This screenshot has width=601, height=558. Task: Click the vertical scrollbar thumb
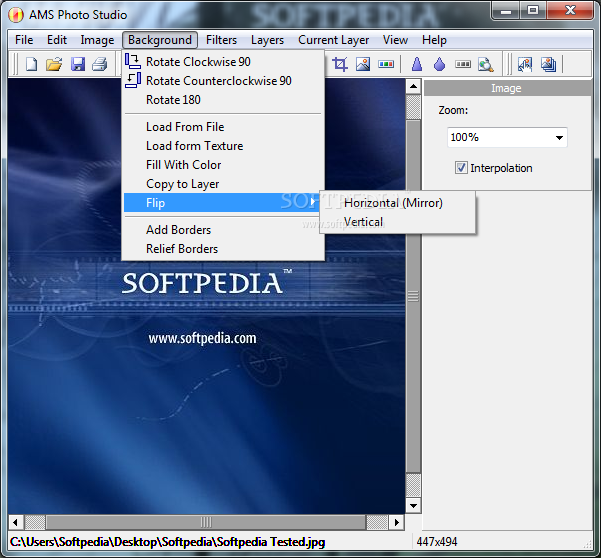(x=413, y=296)
